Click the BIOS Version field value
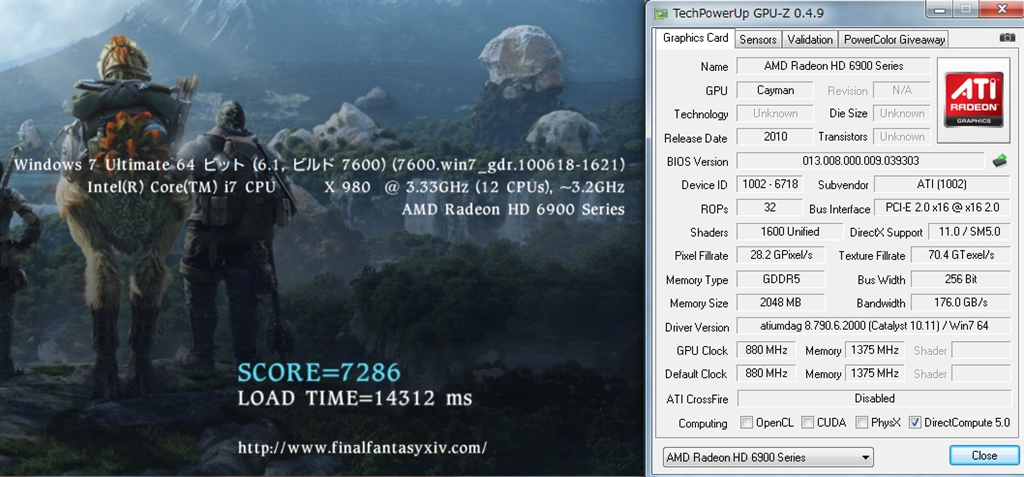Viewport: 1024px width, 477px height. pyautogui.click(x=860, y=161)
